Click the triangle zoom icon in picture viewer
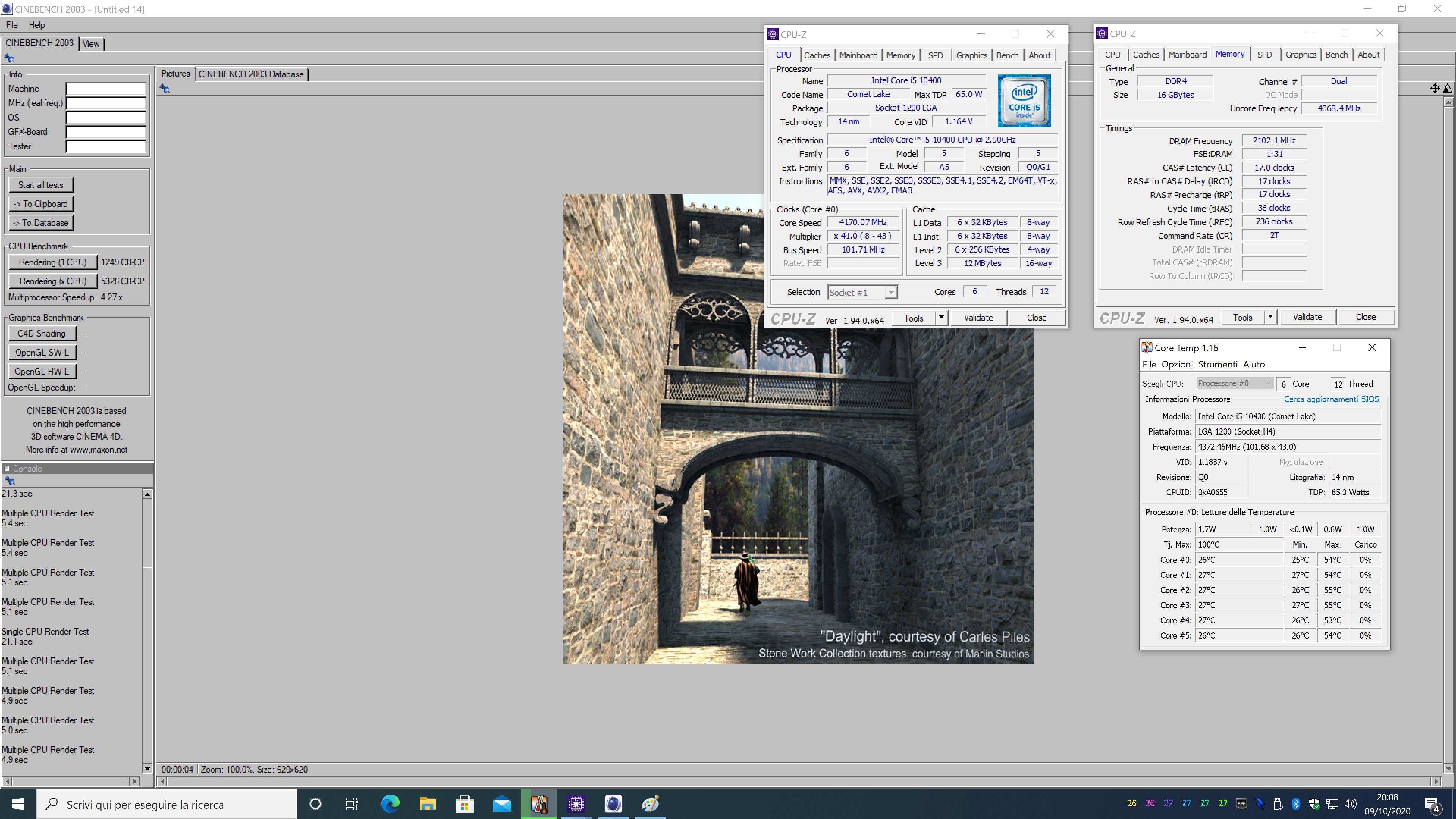The width and height of the screenshot is (1456, 819). click(1447, 88)
